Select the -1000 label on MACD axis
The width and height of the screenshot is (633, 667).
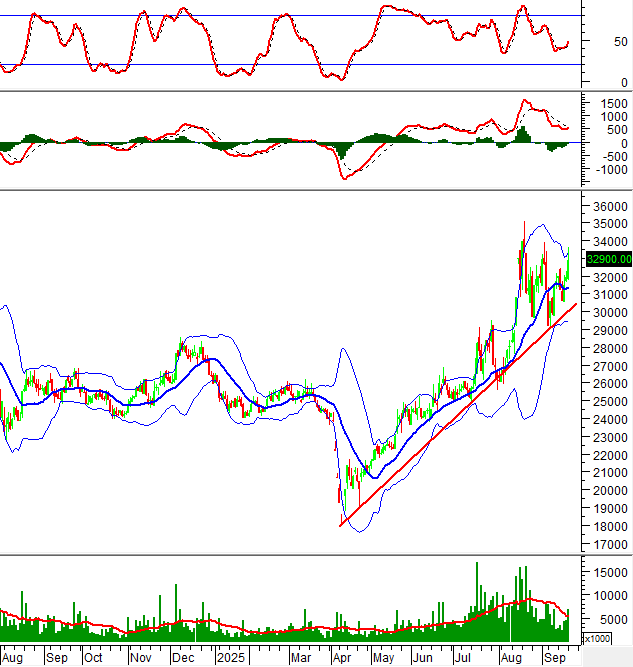(x=612, y=170)
